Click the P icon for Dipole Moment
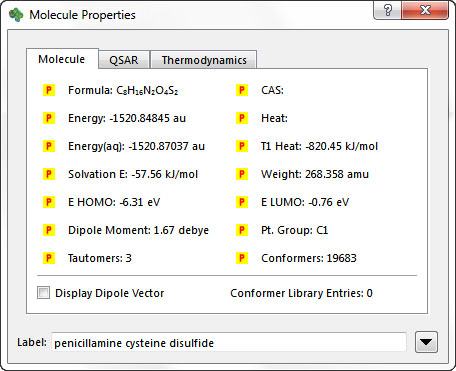Screen dimensions: 456x371 pyautogui.click(x=49, y=230)
